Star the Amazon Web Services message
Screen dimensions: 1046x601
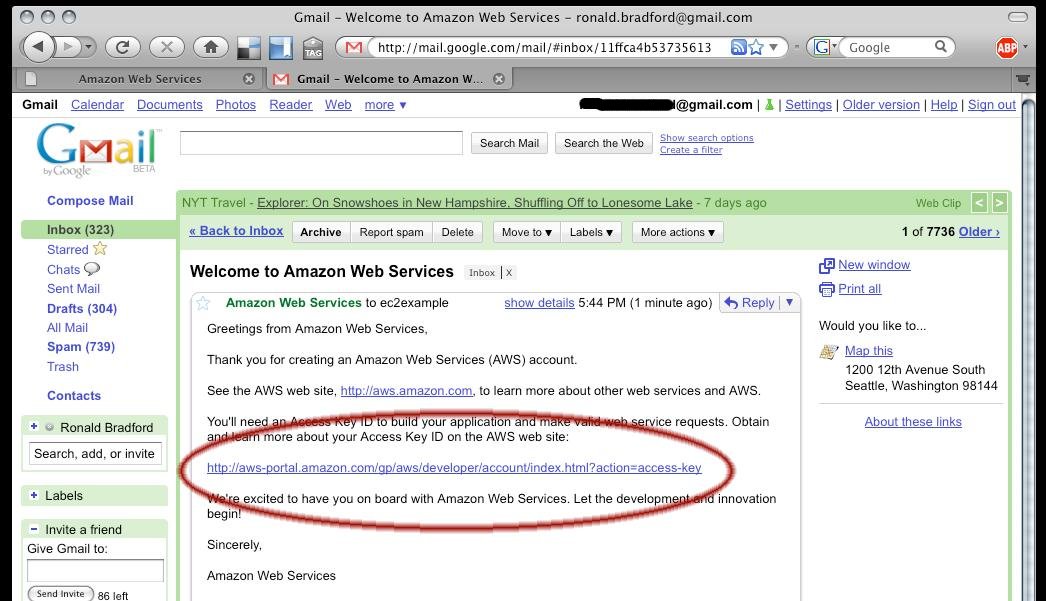(x=203, y=304)
